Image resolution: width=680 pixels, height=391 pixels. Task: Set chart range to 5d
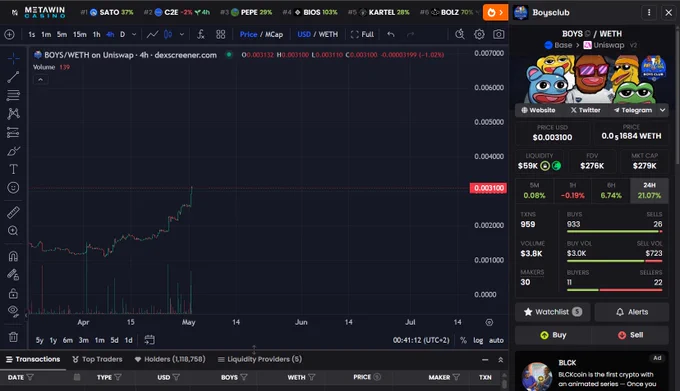point(114,340)
